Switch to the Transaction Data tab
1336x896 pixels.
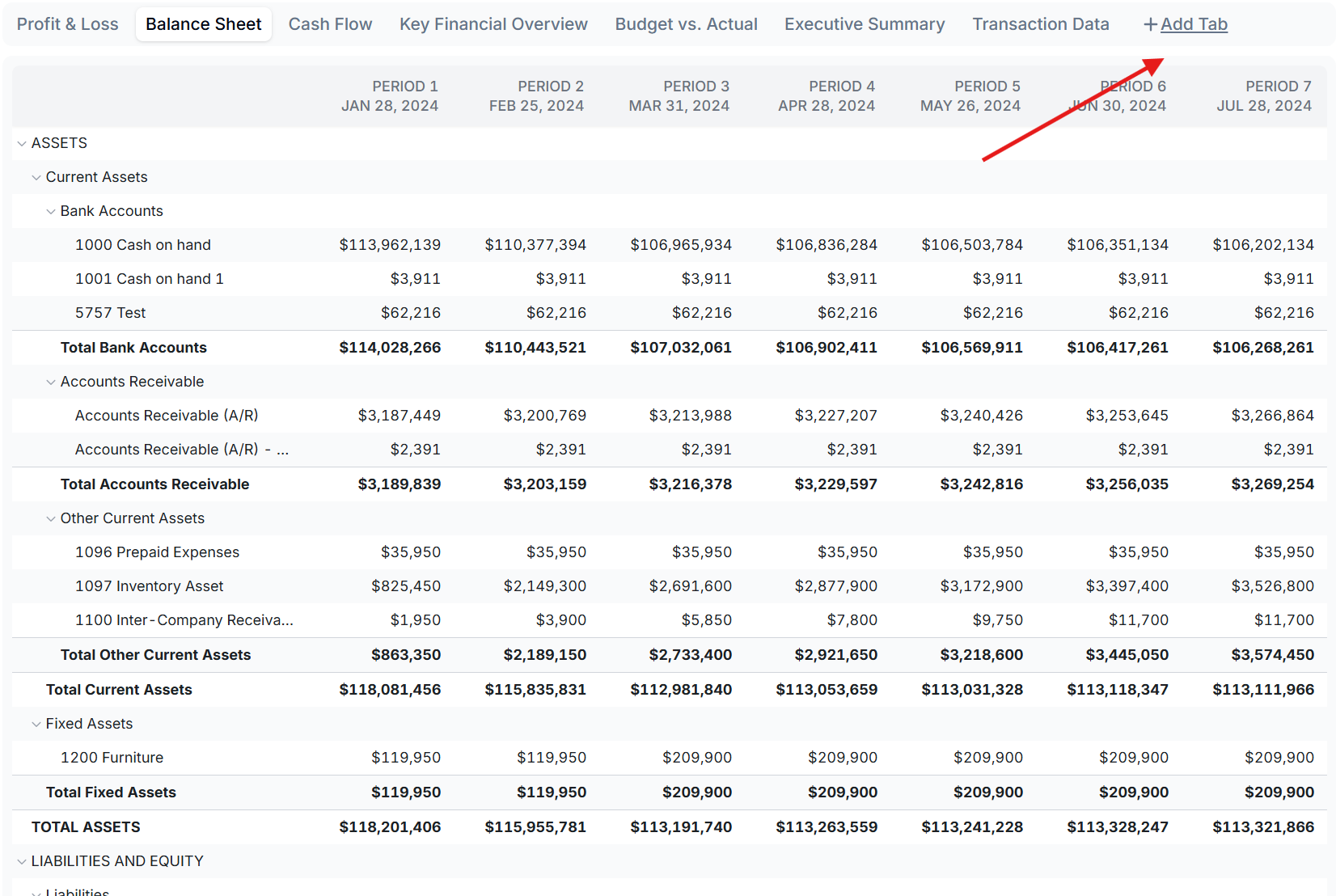[1041, 24]
